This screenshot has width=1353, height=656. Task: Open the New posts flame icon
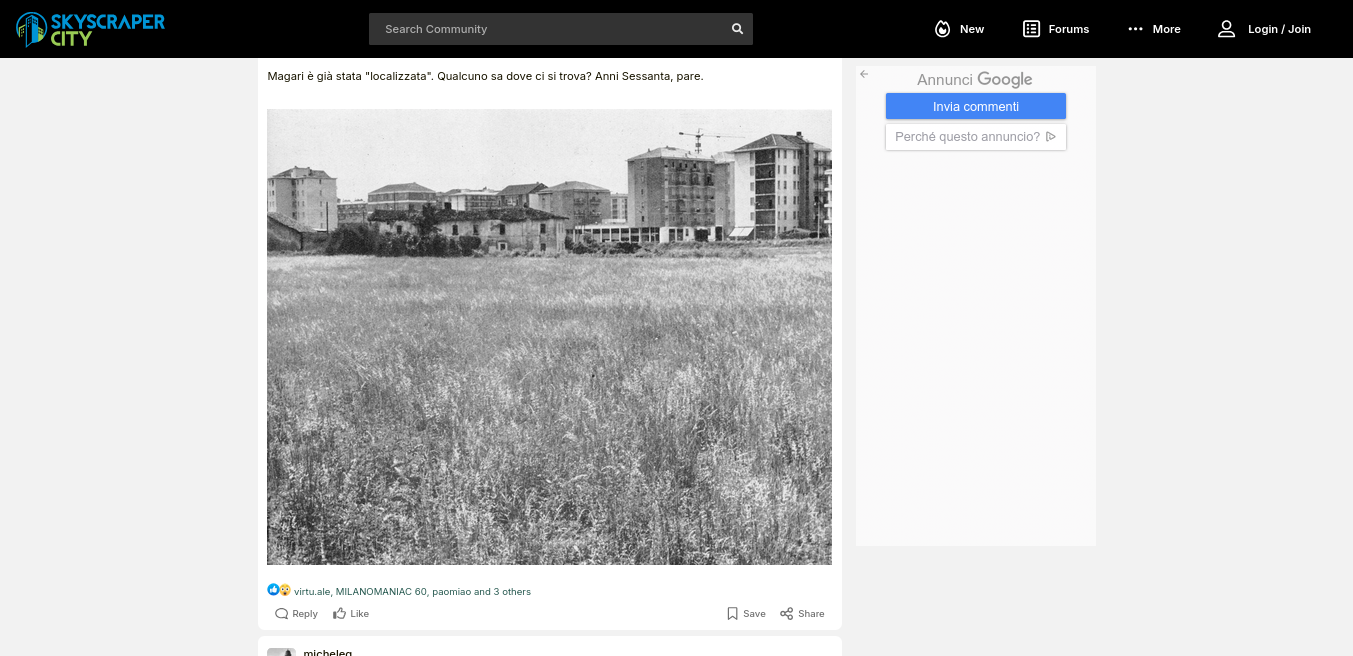(942, 29)
